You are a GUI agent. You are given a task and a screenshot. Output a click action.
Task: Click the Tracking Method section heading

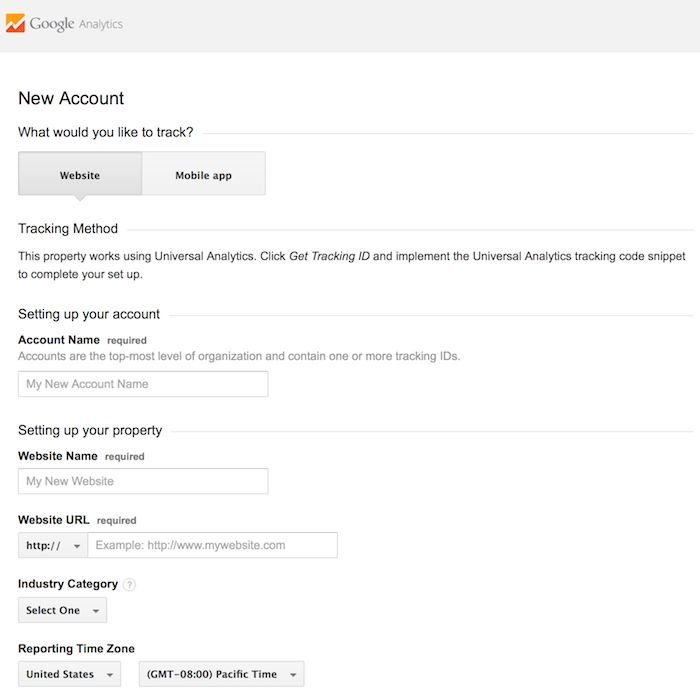click(x=68, y=229)
